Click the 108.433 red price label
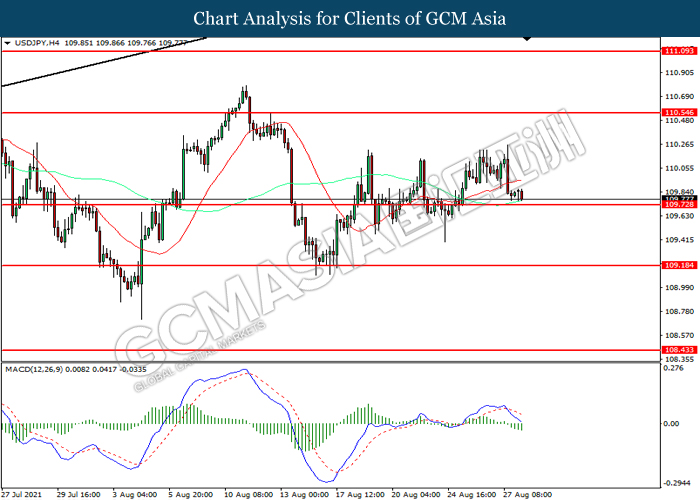This screenshot has height=500, width=700. pos(679,350)
